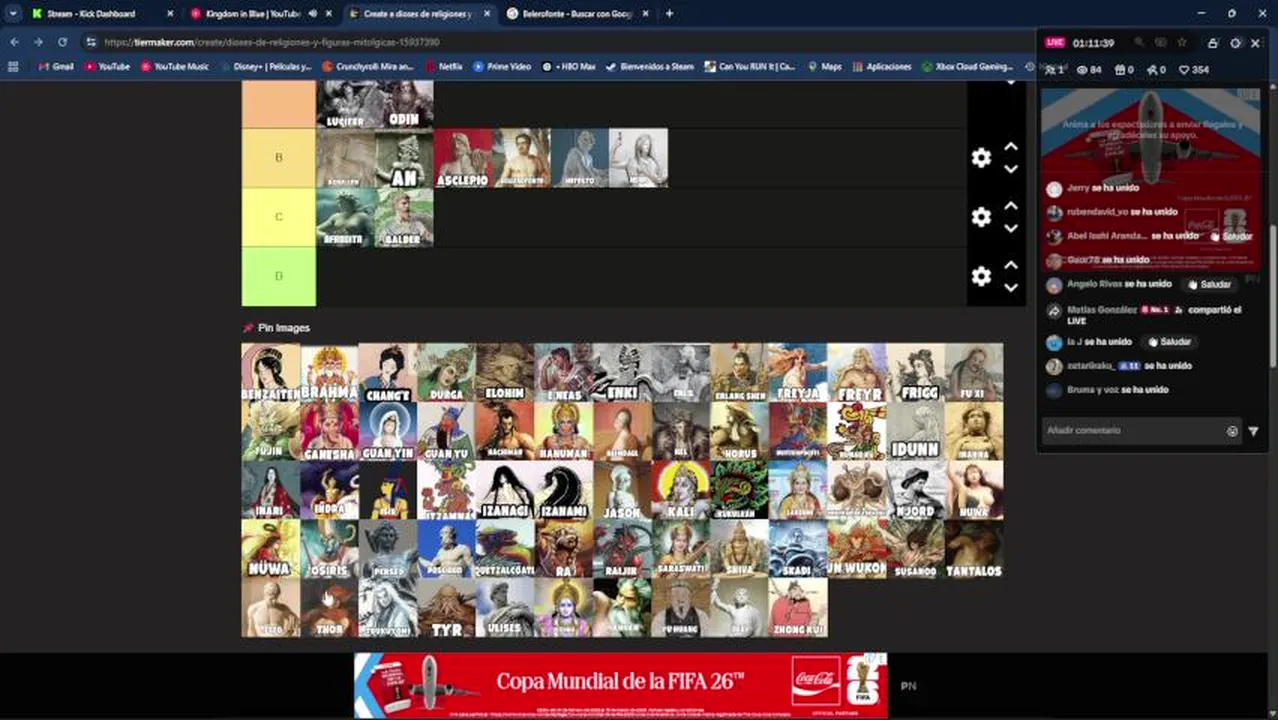
Task: Pick the Izanagi image from the pool
Action: pyautogui.click(x=505, y=490)
